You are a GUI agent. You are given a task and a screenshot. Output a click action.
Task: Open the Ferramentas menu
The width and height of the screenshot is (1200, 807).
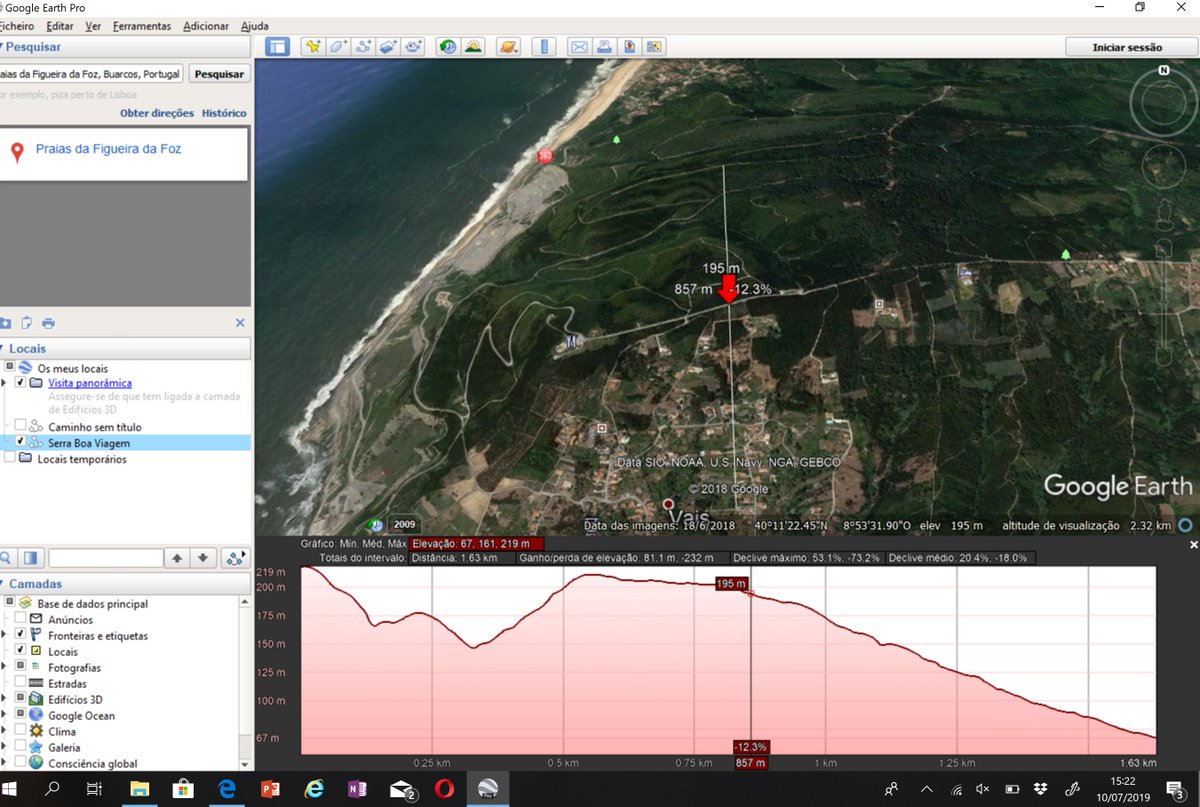142,26
